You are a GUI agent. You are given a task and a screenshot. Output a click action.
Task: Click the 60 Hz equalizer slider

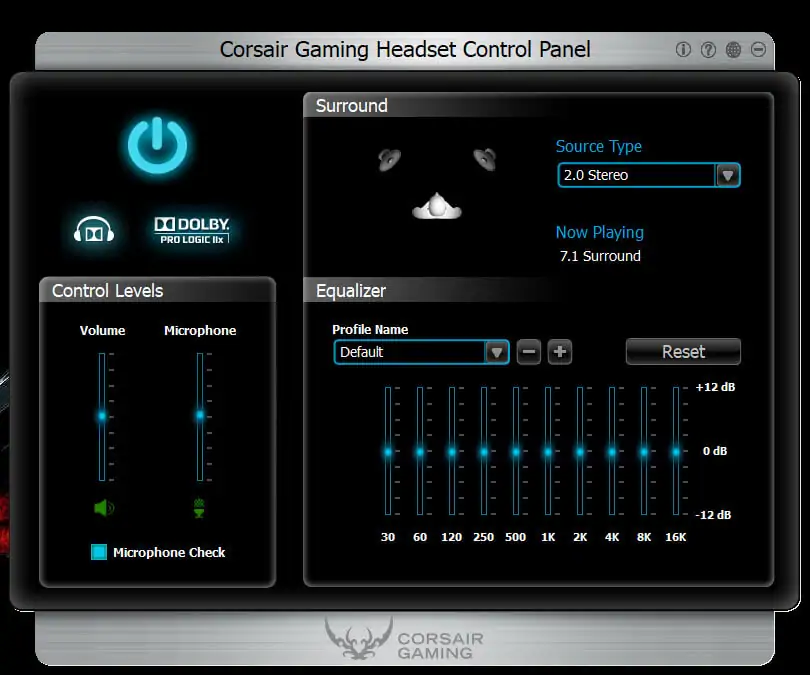point(420,452)
